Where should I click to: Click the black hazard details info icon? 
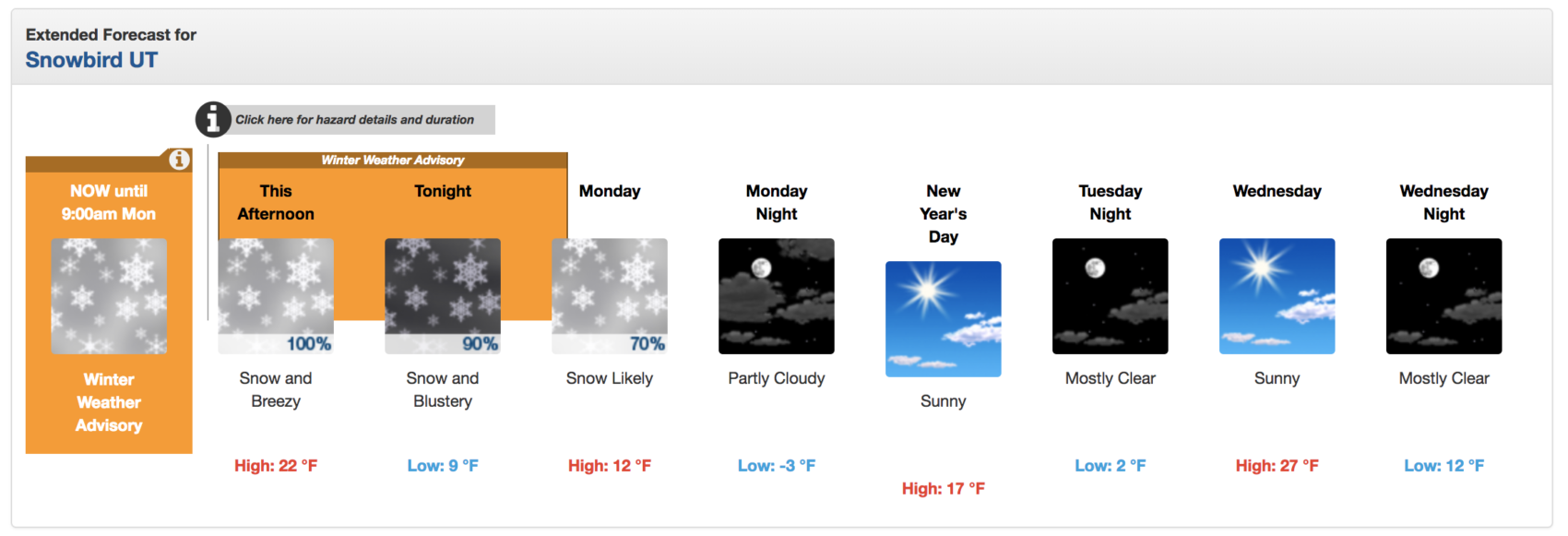[213, 119]
